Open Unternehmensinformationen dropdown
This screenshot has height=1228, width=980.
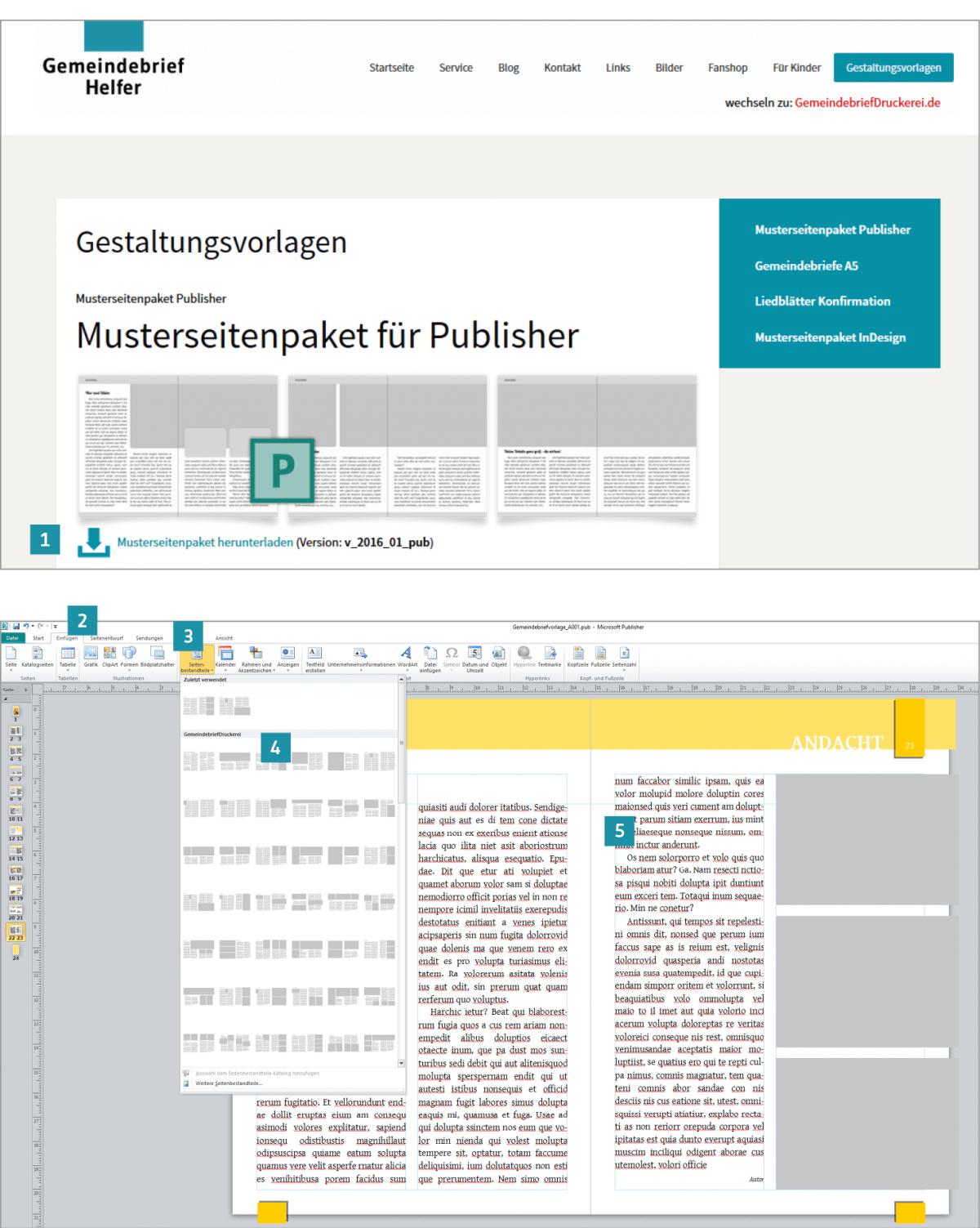tap(361, 656)
